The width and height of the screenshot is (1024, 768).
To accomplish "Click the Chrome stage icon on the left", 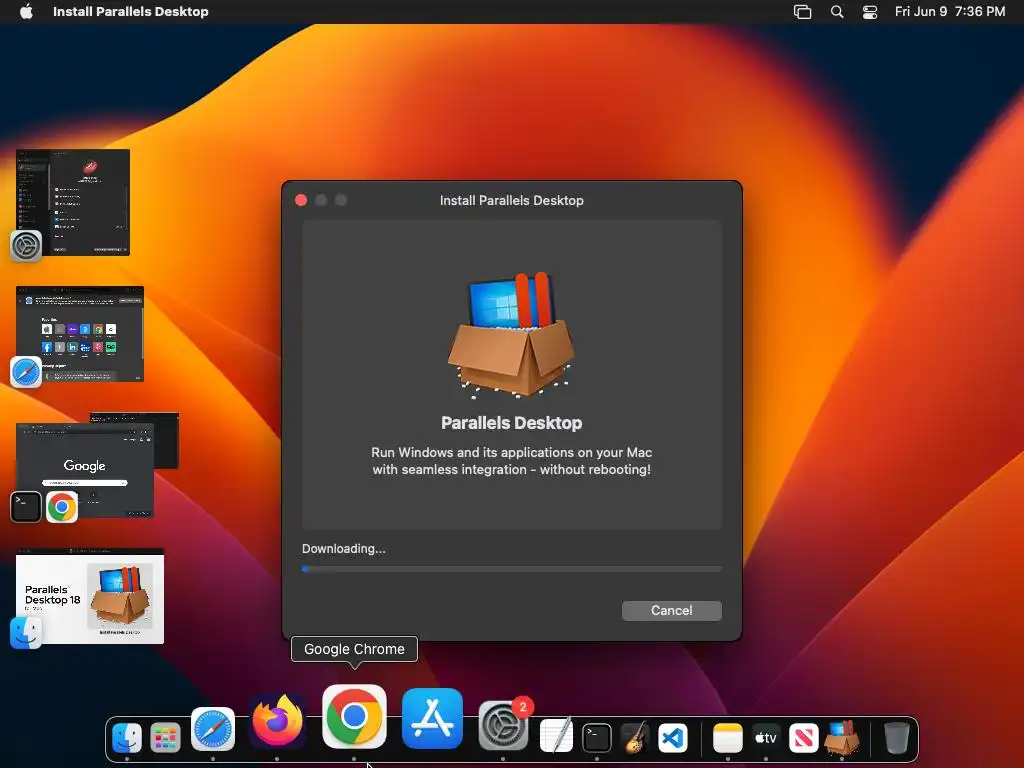I will point(62,507).
